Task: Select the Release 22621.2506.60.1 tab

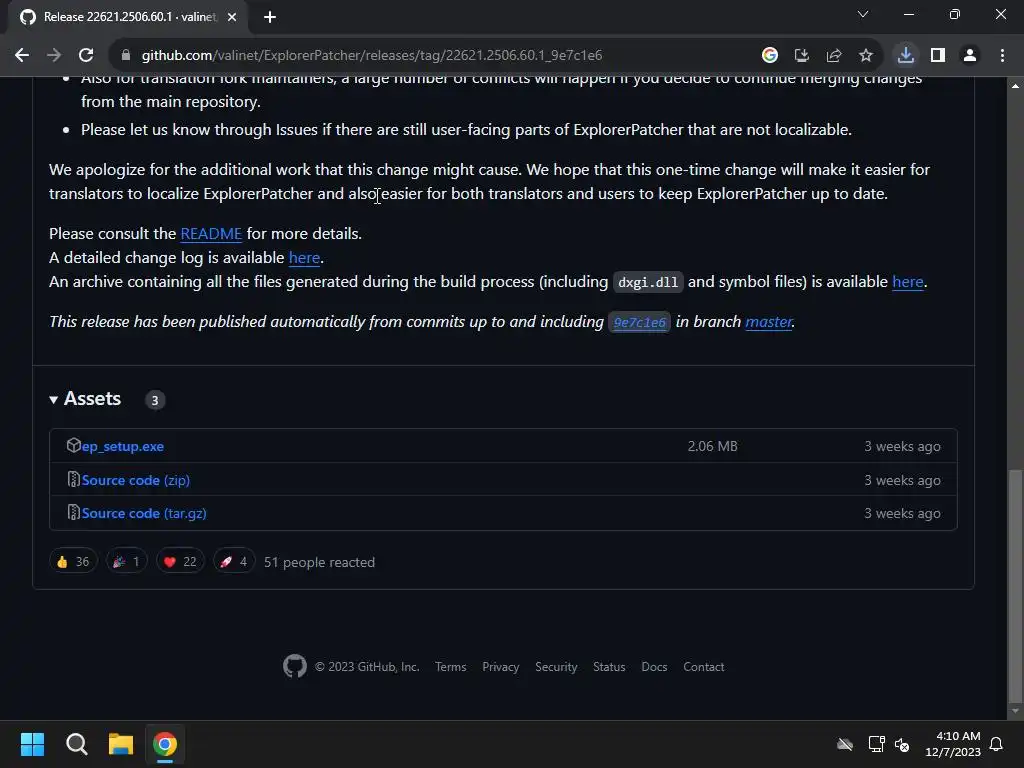Action: coord(129,17)
